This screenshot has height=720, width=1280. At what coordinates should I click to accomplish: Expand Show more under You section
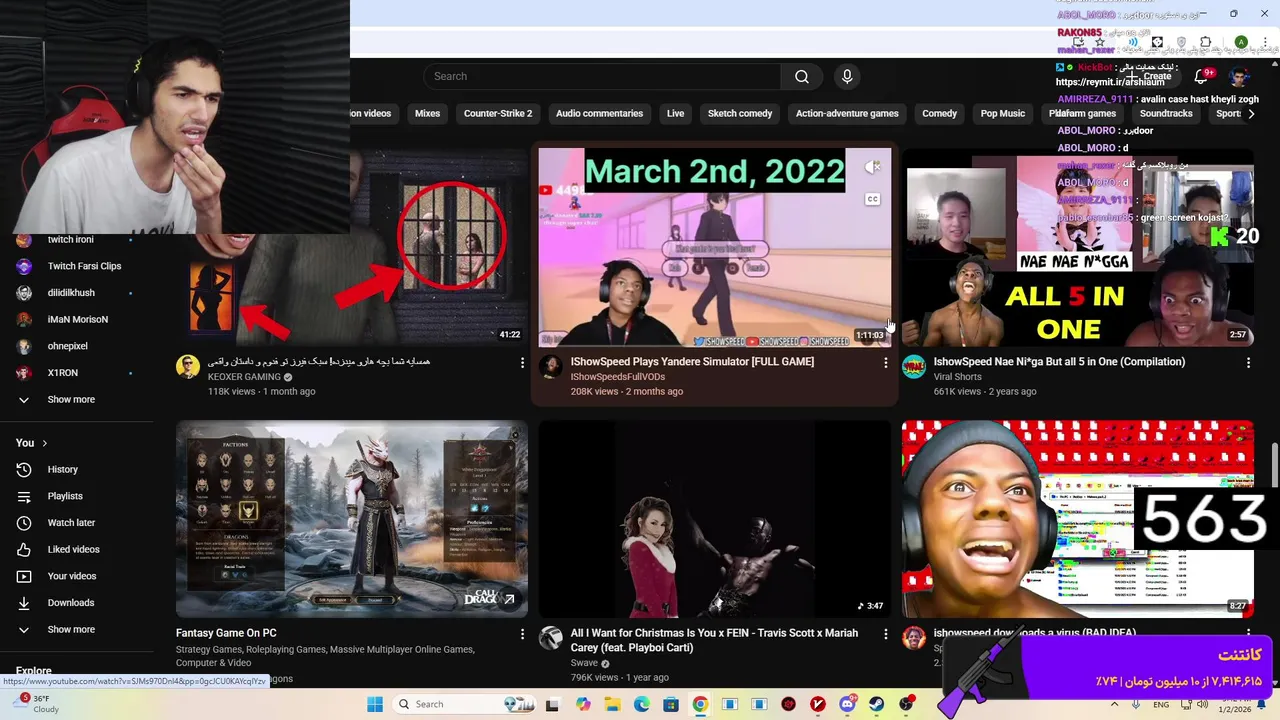pyautogui.click(x=71, y=630)
